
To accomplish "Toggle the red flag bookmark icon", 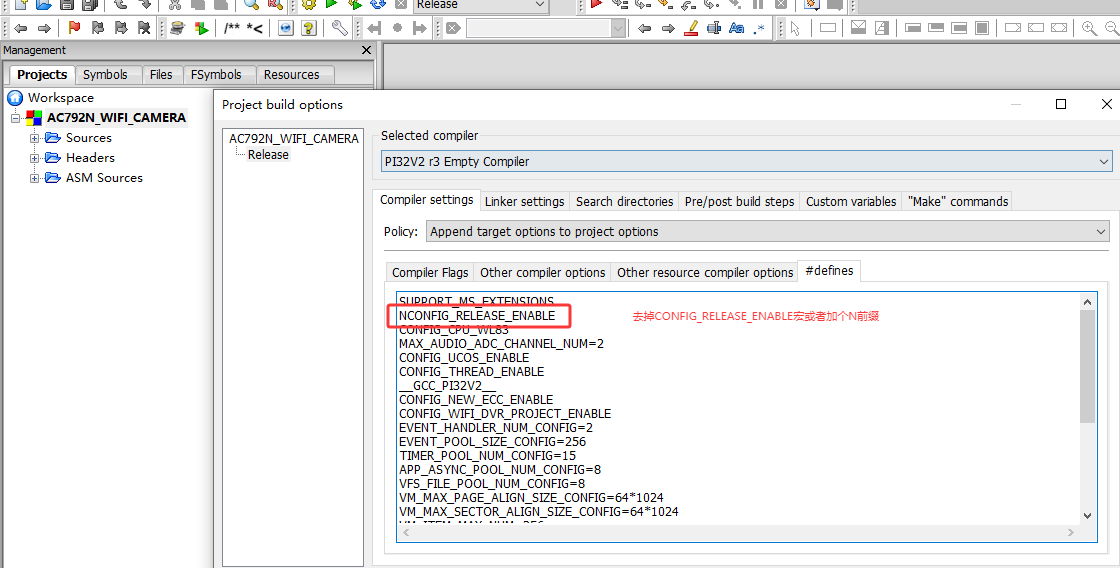I will 74,28.
